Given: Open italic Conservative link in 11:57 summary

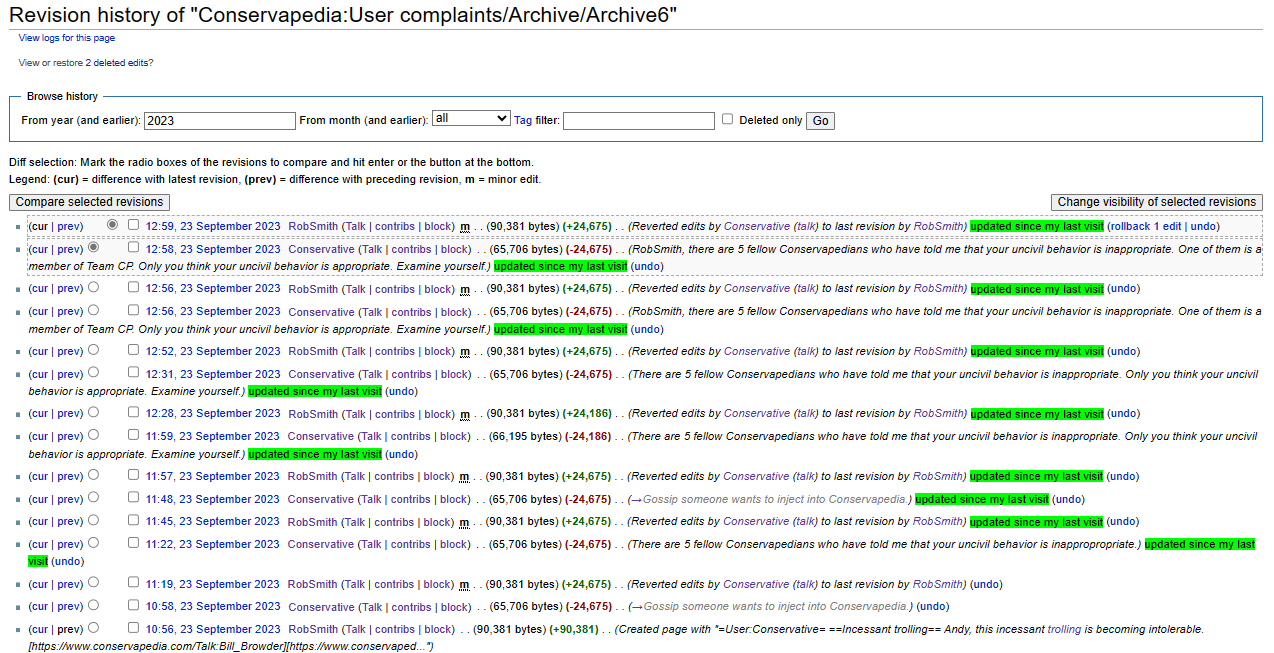Looking at the screenshot, I should [x=756, y=477].
